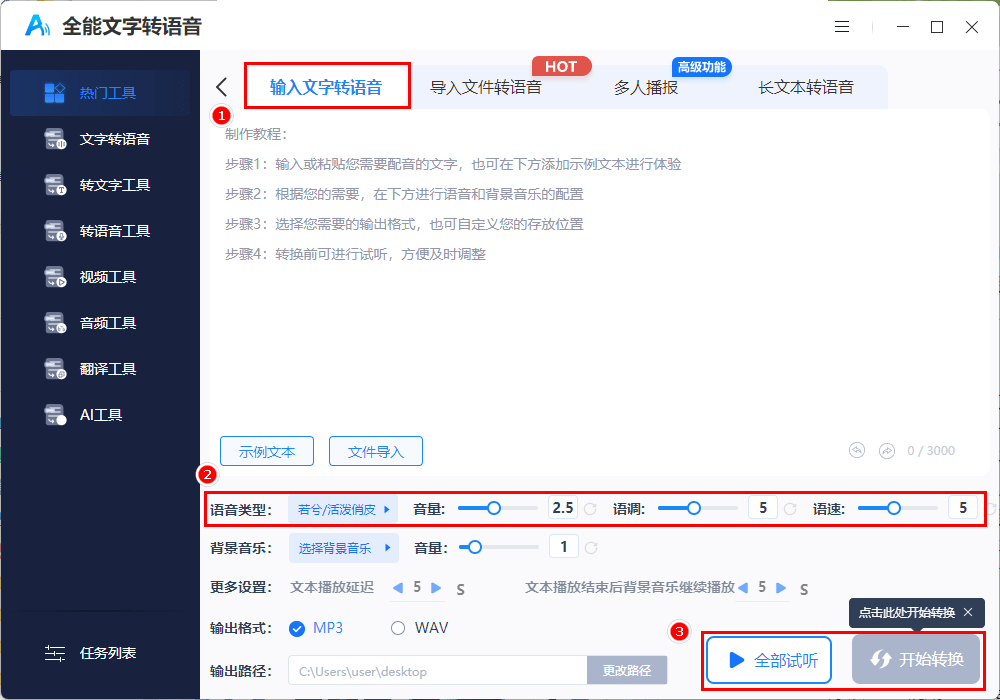This screenshot has width=1000, height=700.
Task: Adjust background music 音量 slider
Action: click(499, 547)
